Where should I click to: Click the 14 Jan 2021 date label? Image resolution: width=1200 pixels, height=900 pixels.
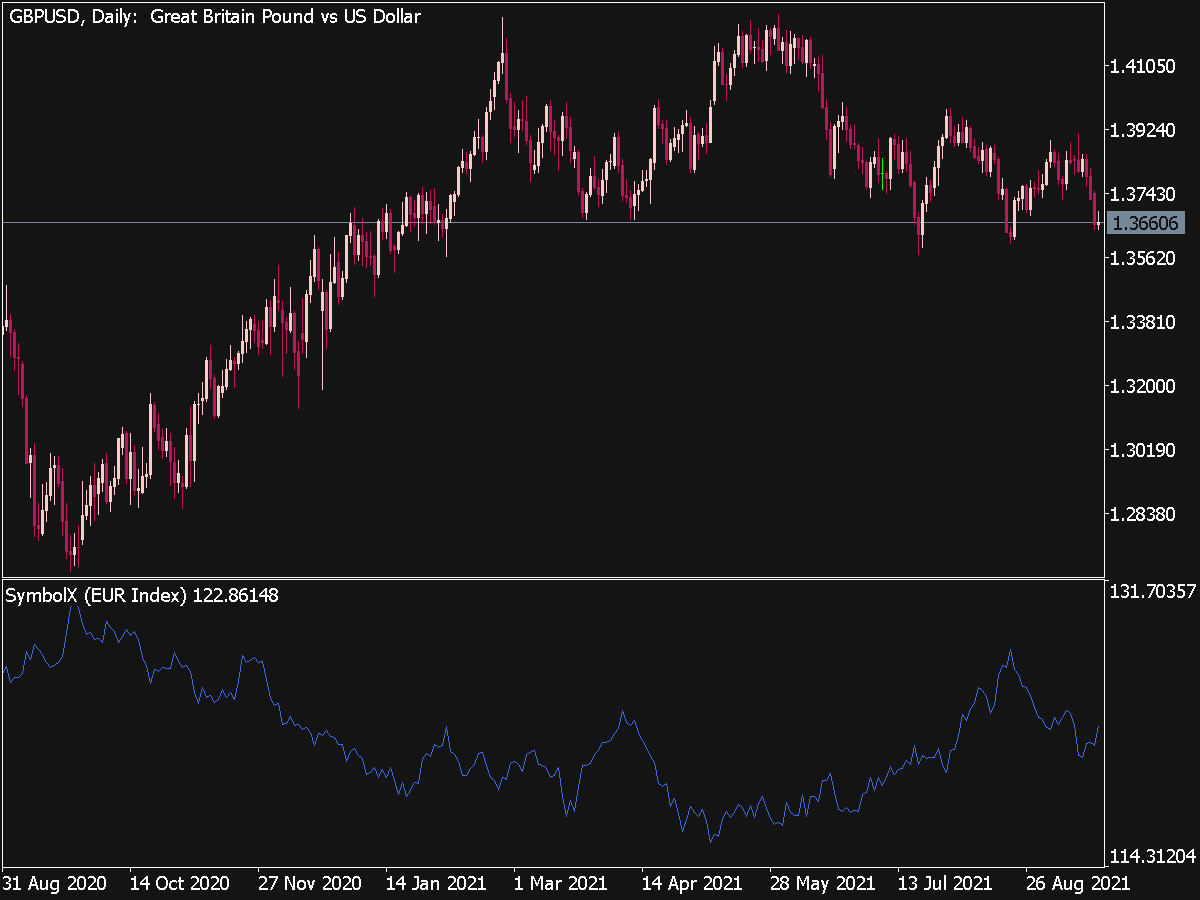(437, 883)
